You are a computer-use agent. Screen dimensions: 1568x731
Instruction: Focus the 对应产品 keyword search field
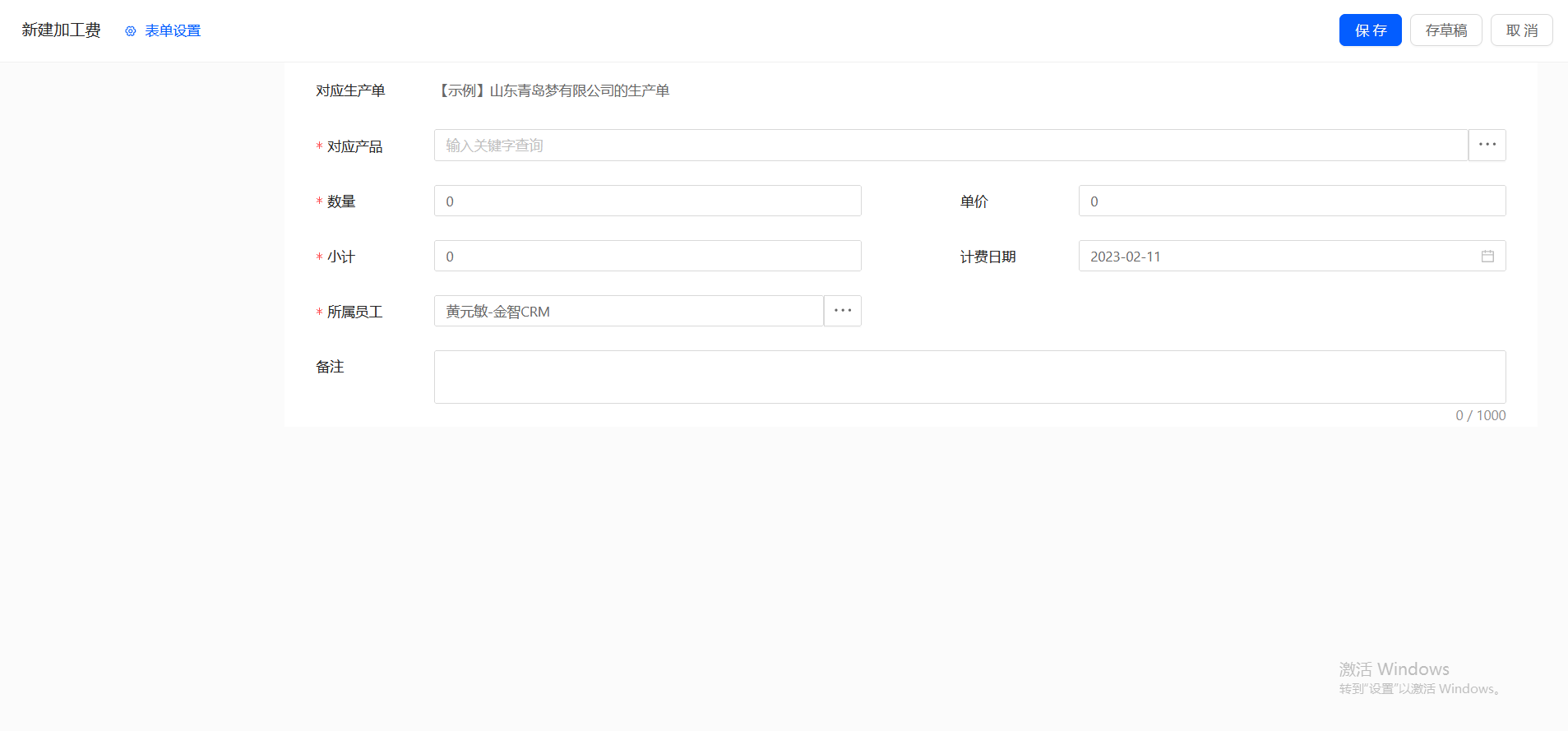point(951,146)
